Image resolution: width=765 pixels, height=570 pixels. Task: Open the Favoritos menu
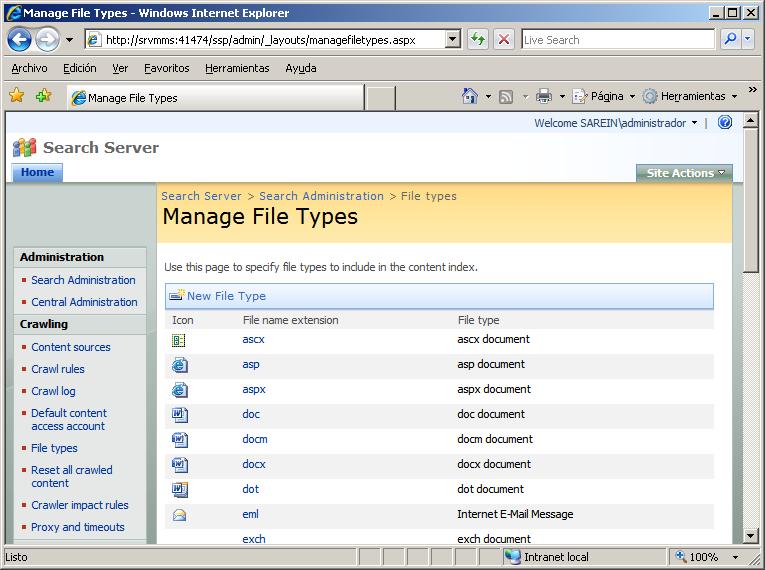tap(166, 68)
